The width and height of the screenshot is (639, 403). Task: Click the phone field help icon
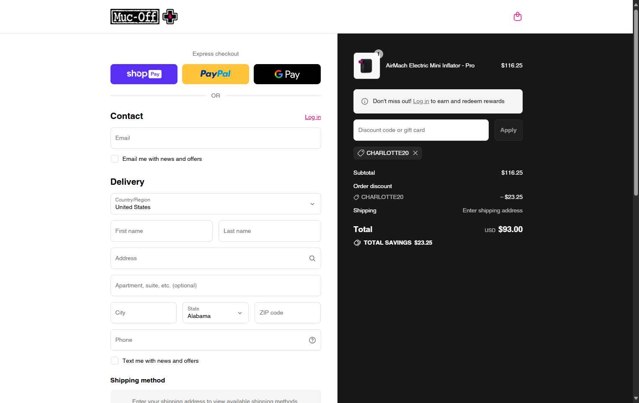pos(312,340)
